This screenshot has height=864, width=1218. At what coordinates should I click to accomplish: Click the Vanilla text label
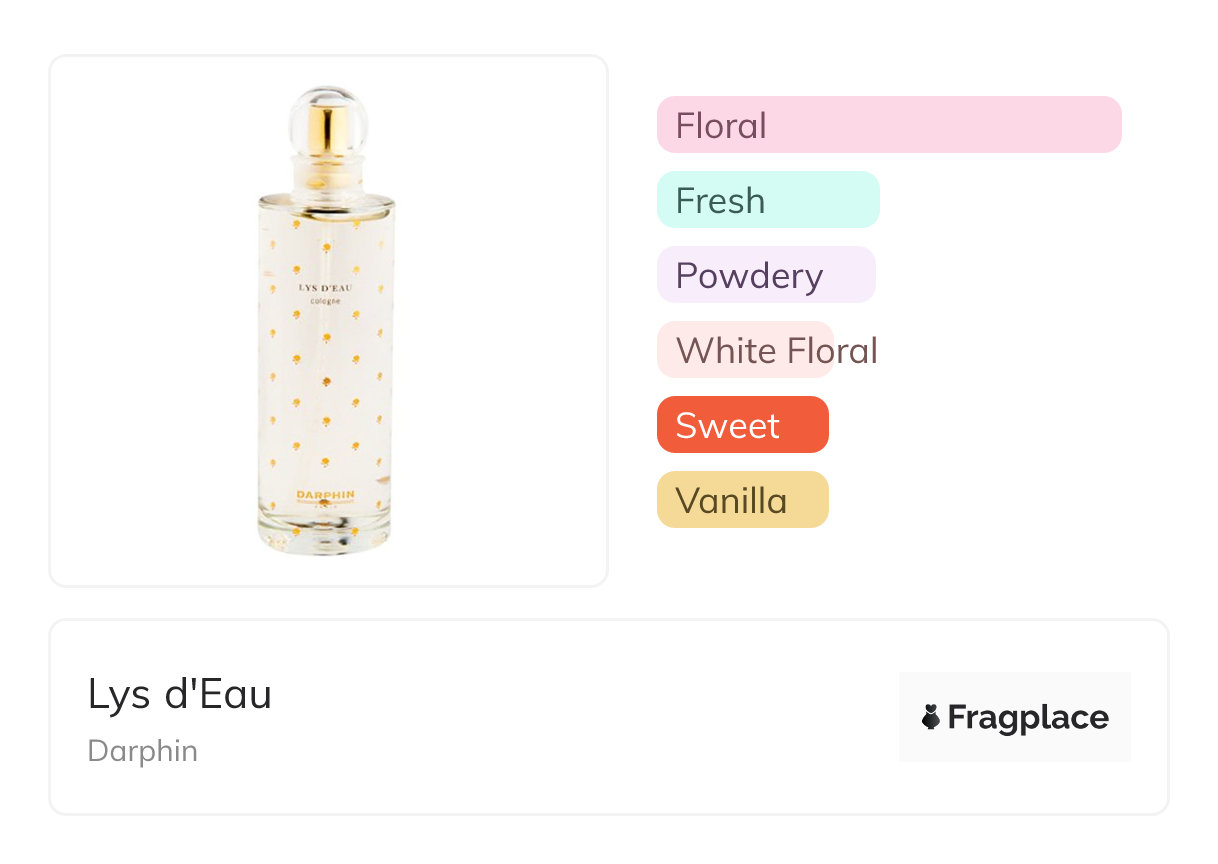click(x=731, y=501)
